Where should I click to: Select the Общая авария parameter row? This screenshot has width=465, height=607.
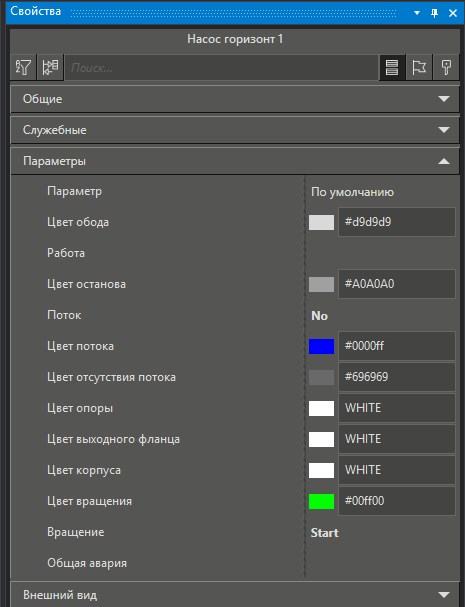point(235,563)
